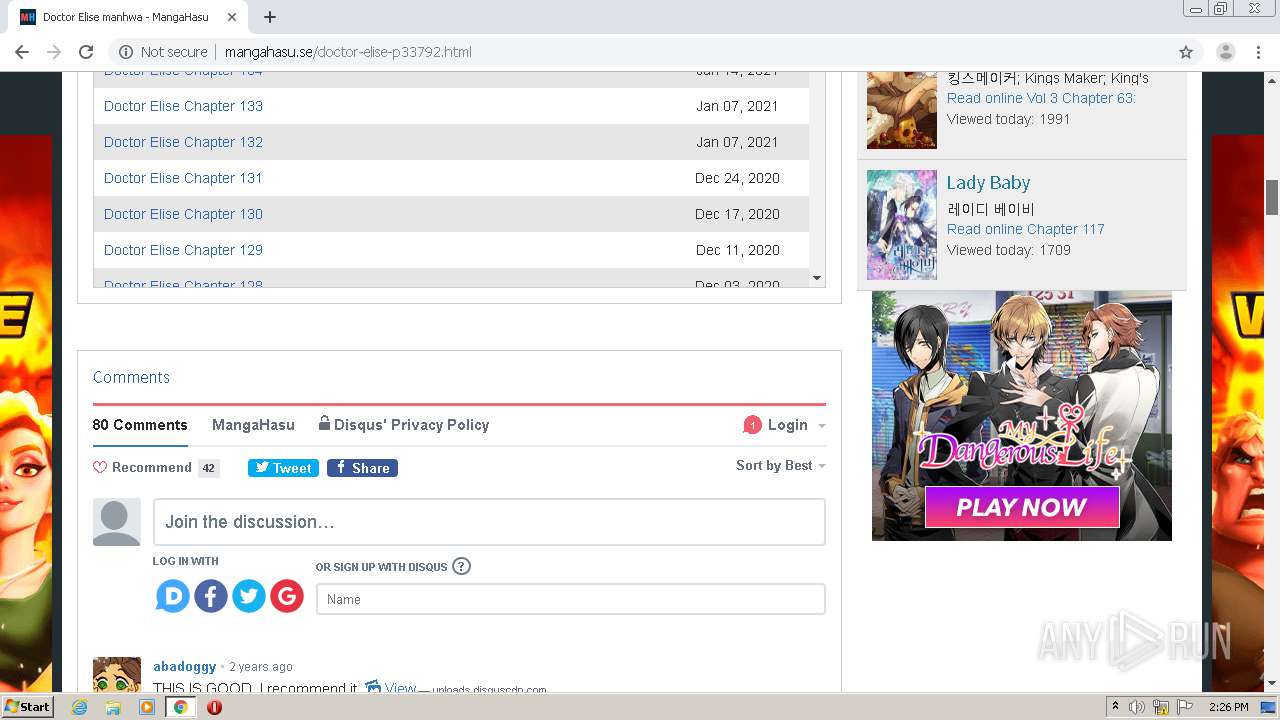This screenshot has height=720, width=1280.
Task: Click the 42 recommend count badge
Action: [208, 468]
